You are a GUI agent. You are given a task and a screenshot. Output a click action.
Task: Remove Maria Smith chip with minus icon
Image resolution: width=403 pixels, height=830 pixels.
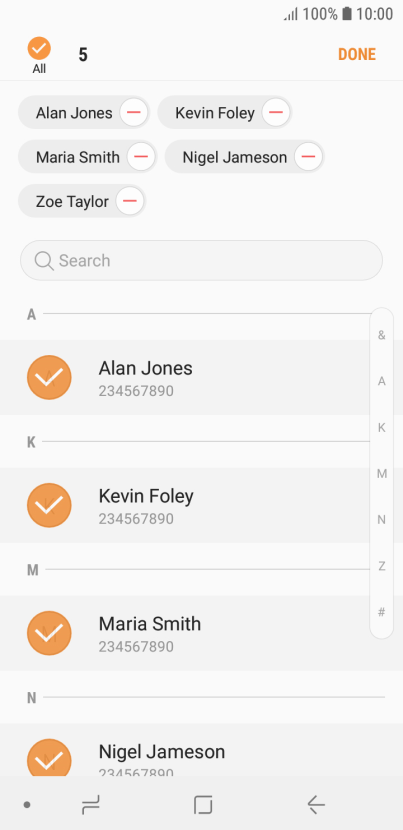pyautogui.click(x=141, y=157)
